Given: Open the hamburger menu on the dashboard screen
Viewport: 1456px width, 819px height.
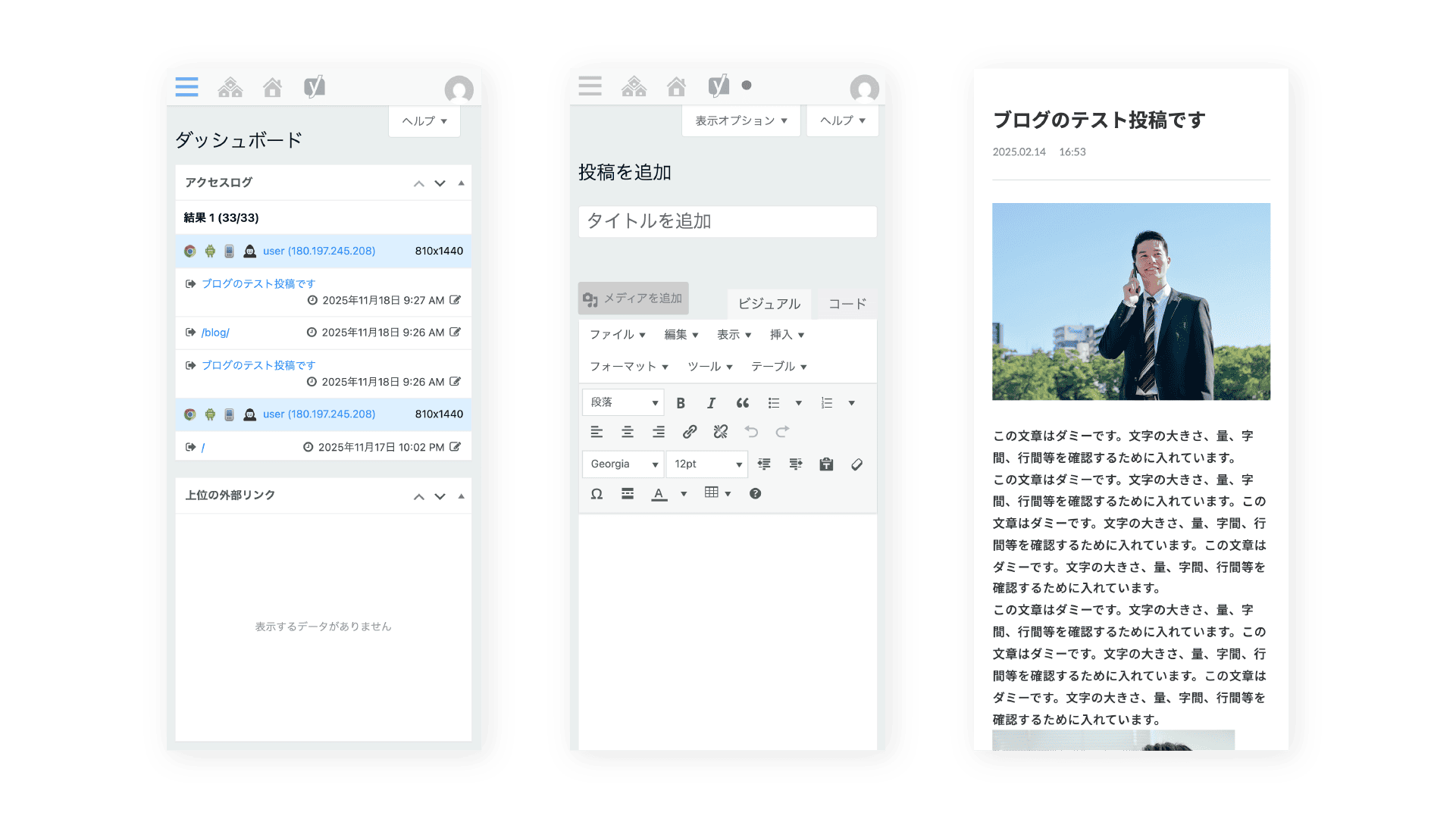Looking at the screenshot, I should (x=186, y=87).
